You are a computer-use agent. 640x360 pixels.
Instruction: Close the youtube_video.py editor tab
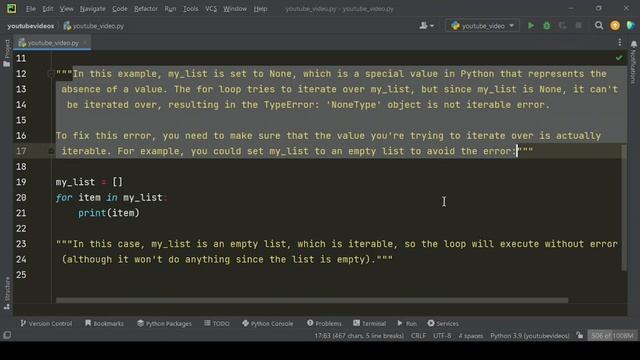(85, 42)
